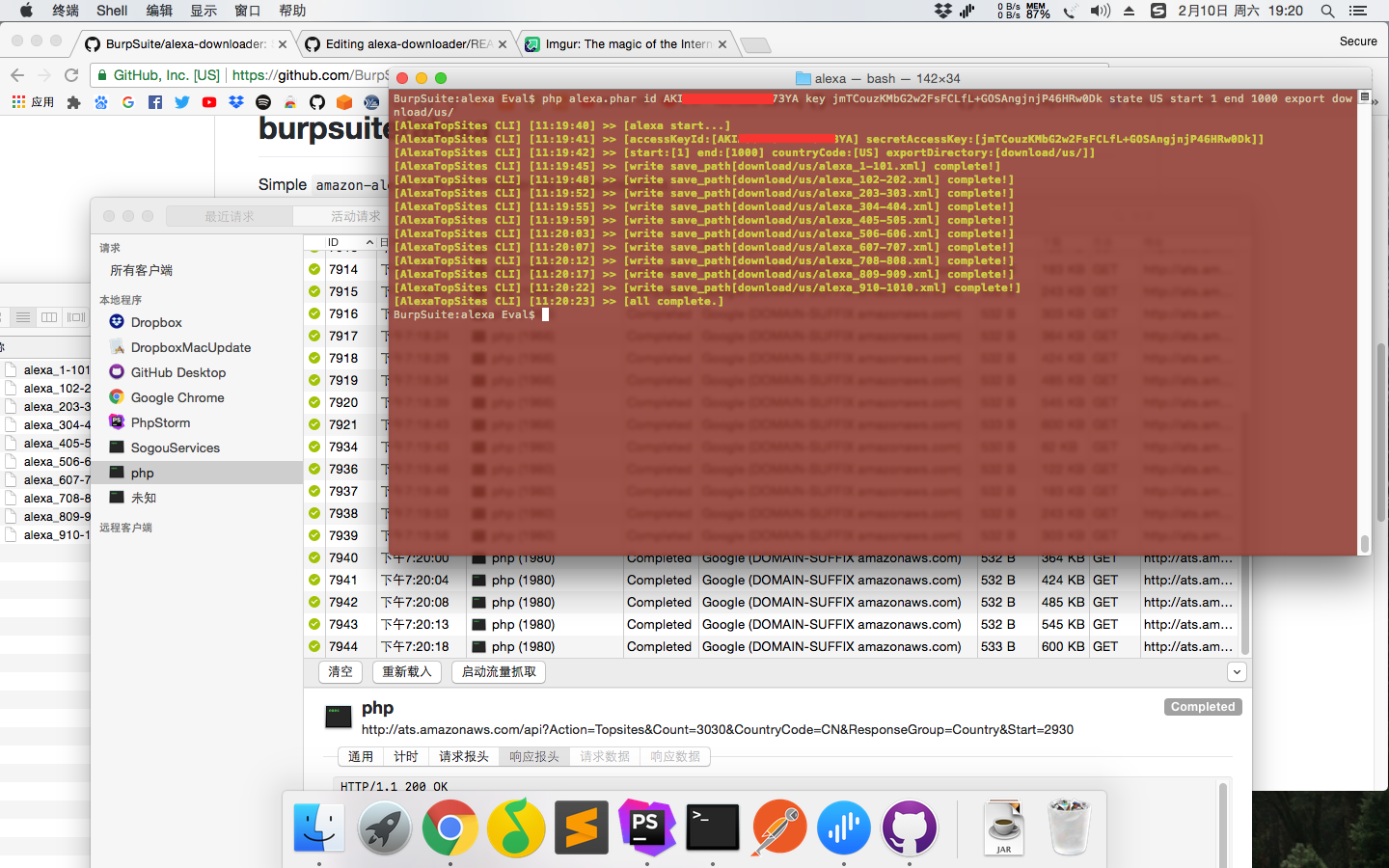Open Spotlight search in the menu bar
Image resolution: width=1389 pixels, height=868 pixels.
[x=1327, y=11]
